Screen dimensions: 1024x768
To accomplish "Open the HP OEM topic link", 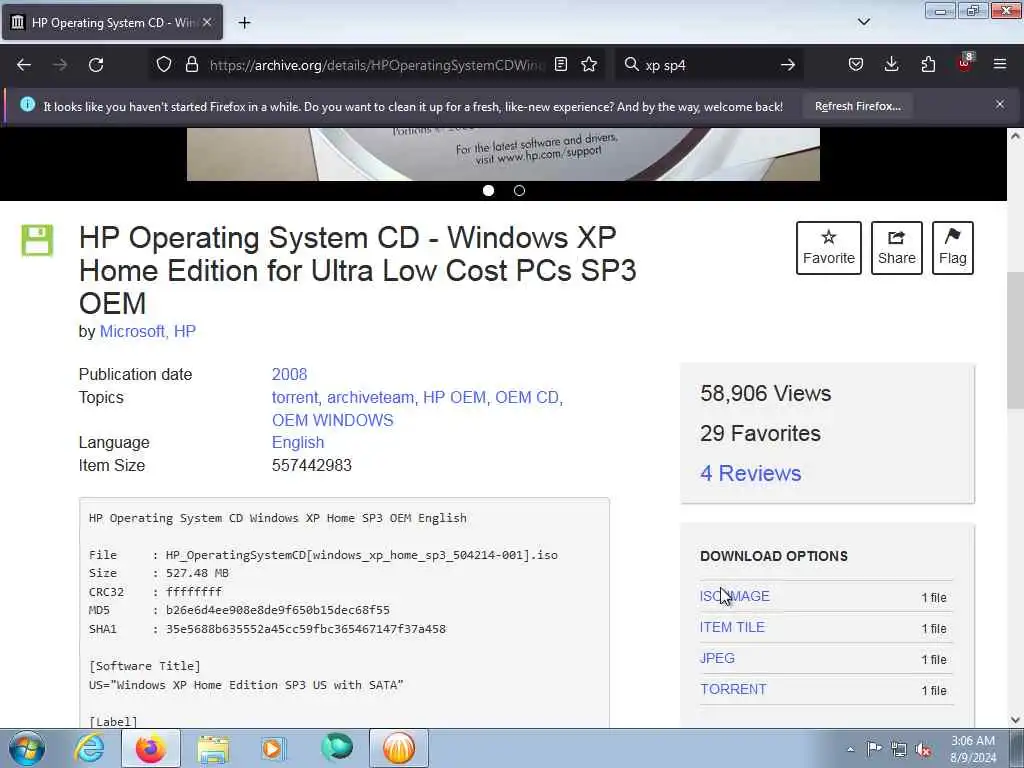I will point(455,397).
